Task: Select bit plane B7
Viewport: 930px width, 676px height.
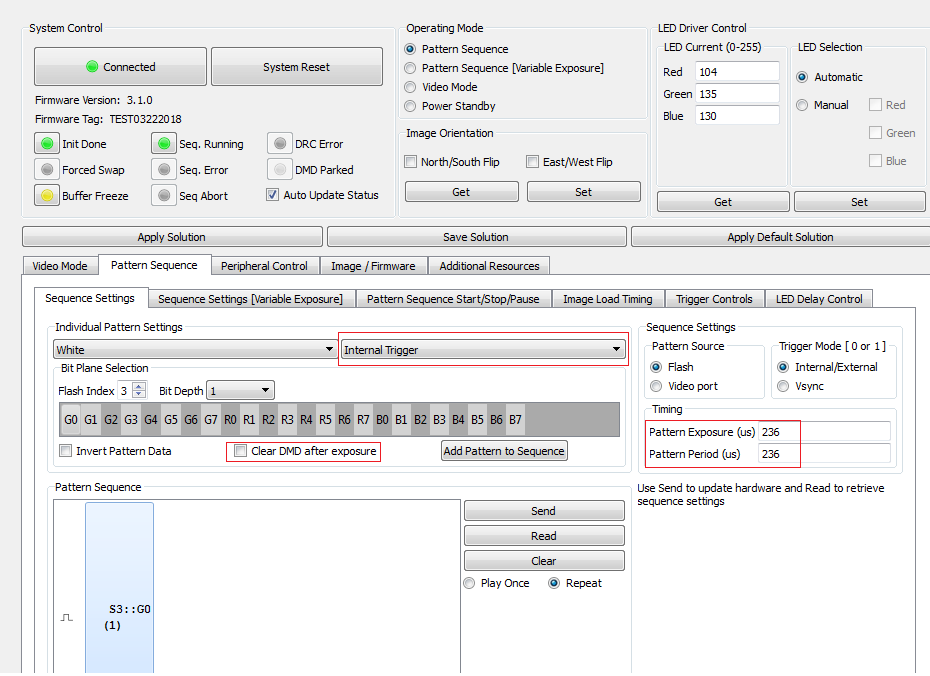Action: [515, 420]
